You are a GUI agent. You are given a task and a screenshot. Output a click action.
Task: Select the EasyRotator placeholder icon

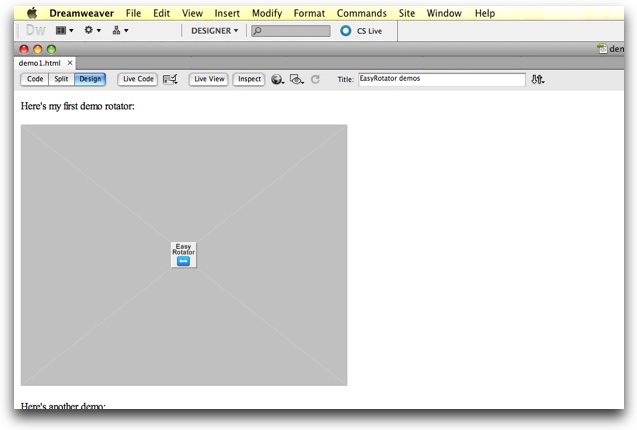pos(183,254)
